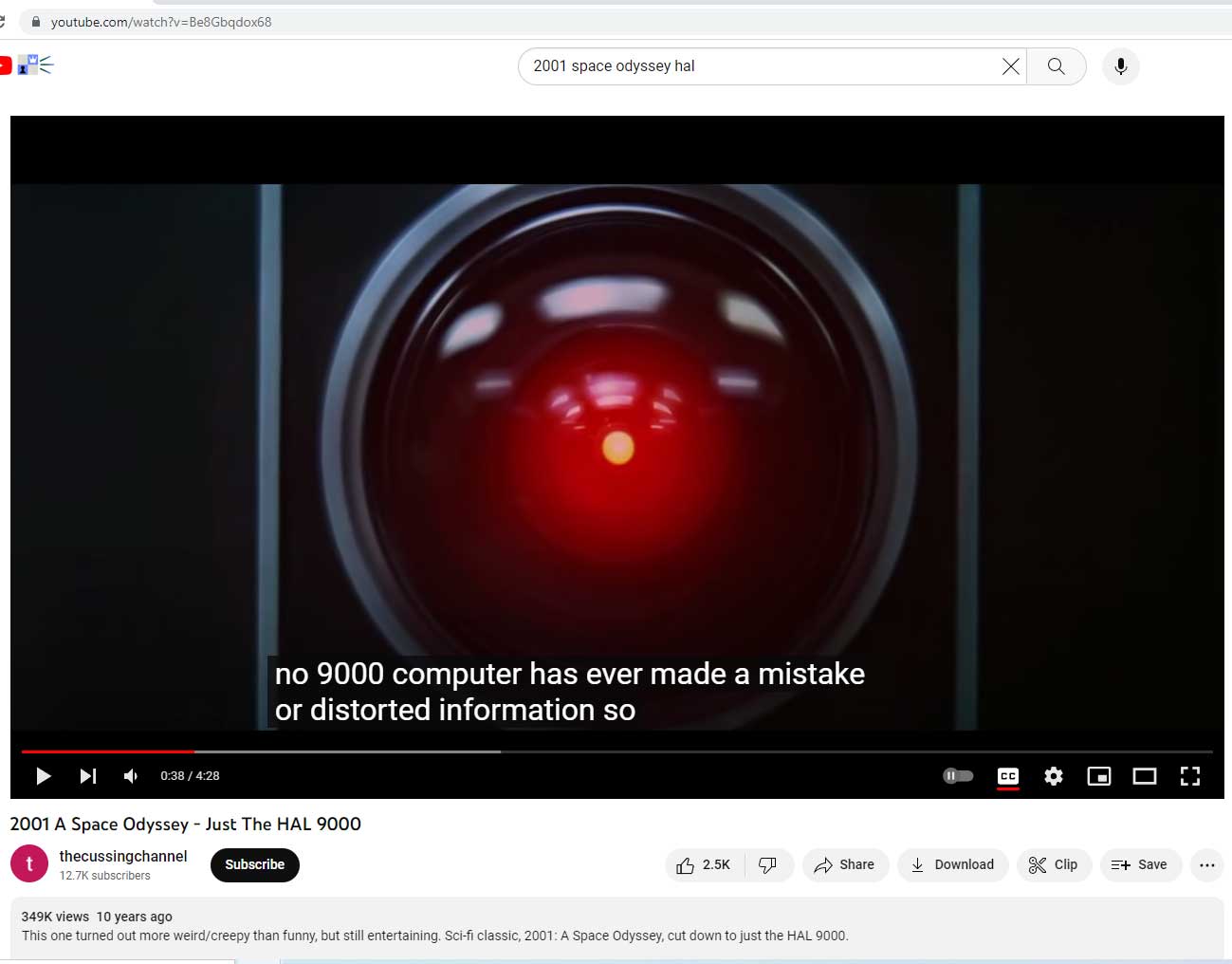Click the browser address bar URL
The image size is (1232, 964).
pos(161,22)
